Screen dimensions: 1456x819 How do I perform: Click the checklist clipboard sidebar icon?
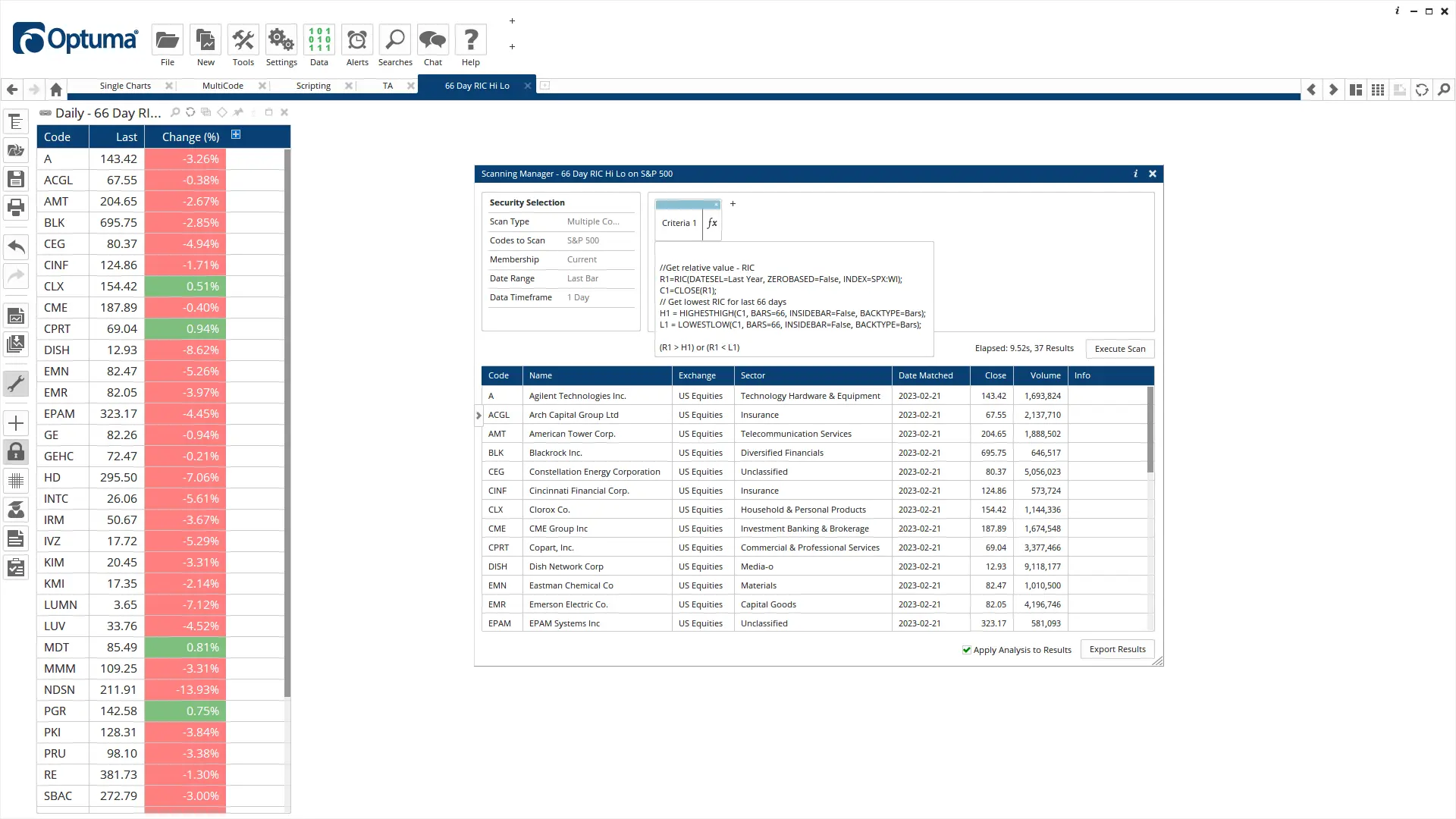16,567
